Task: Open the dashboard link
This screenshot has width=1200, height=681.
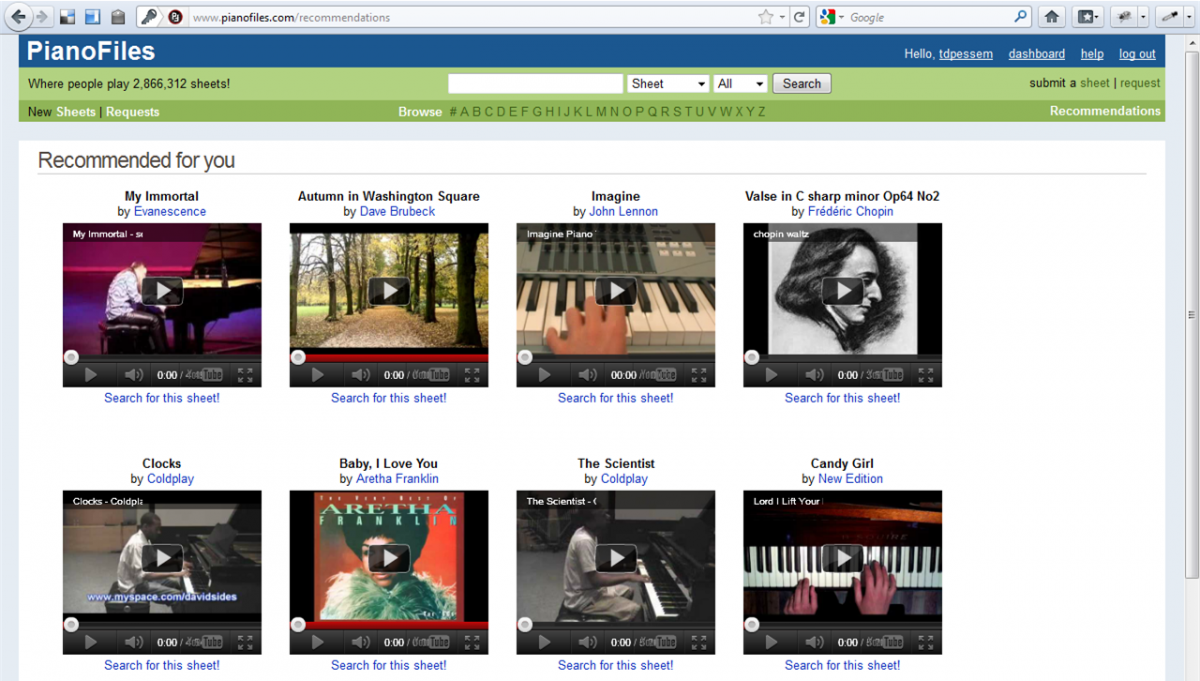Action: pyautogui.click(x=1037, y=54)
